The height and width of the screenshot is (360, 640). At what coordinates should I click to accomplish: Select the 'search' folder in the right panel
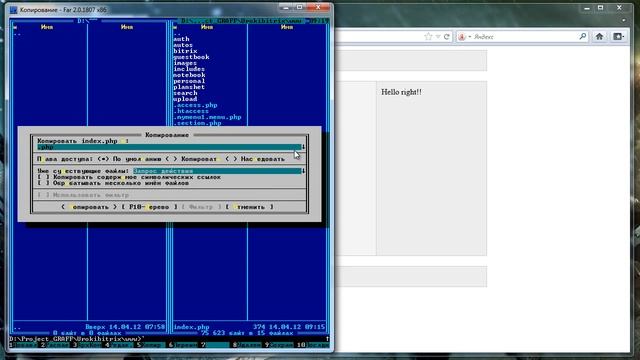[x=185, y=93]
